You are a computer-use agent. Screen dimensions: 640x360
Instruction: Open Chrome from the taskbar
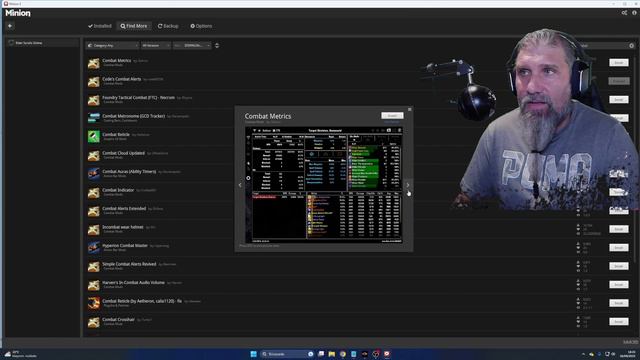tap(343, 354)
